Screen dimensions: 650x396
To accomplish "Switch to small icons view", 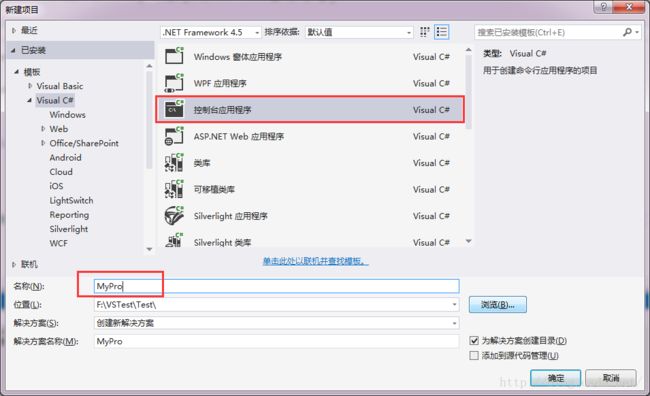I will [424, 32].
